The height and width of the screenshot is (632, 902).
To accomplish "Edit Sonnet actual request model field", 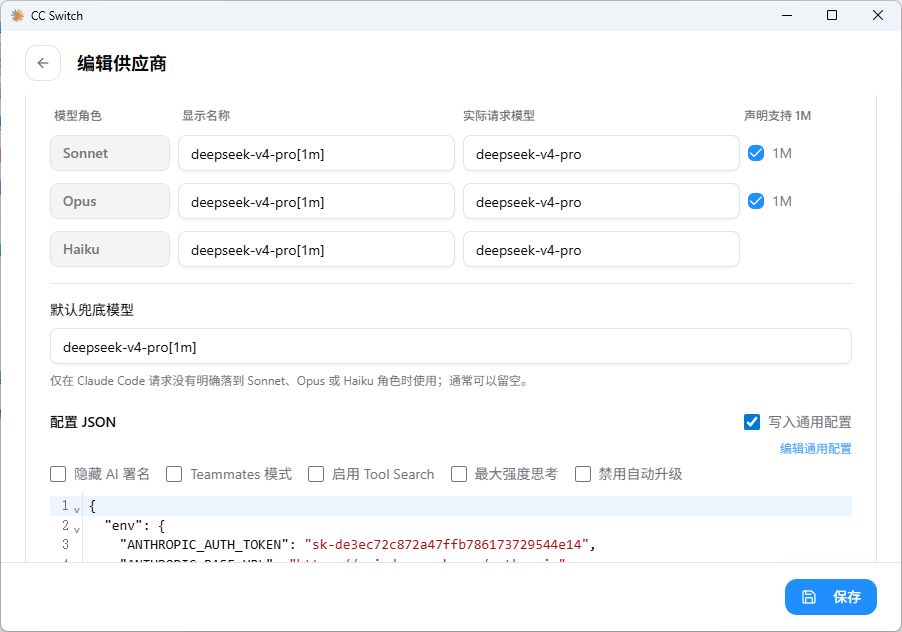I will pos(601,153).
